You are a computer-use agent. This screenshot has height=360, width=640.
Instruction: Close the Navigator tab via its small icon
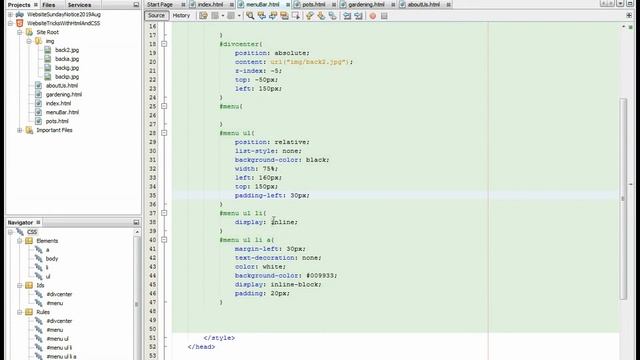38,222
